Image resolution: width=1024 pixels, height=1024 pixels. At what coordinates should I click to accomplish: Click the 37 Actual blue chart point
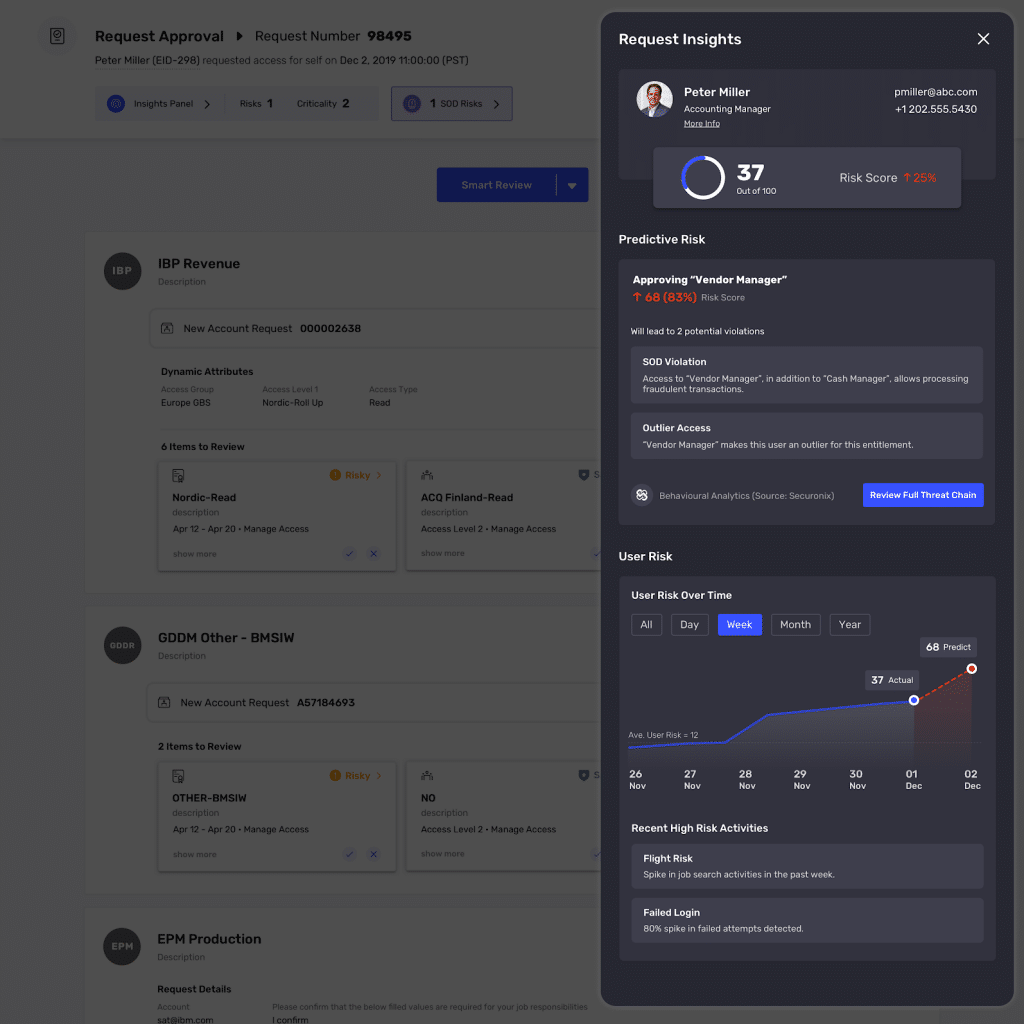point(914,700)
